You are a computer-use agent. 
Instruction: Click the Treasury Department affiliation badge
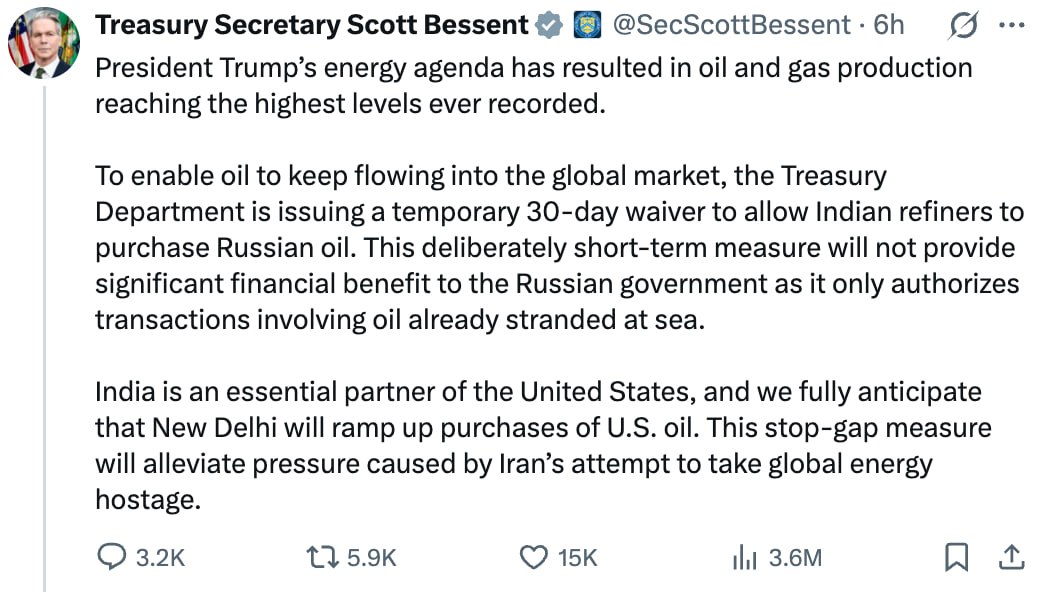point(586,26)
